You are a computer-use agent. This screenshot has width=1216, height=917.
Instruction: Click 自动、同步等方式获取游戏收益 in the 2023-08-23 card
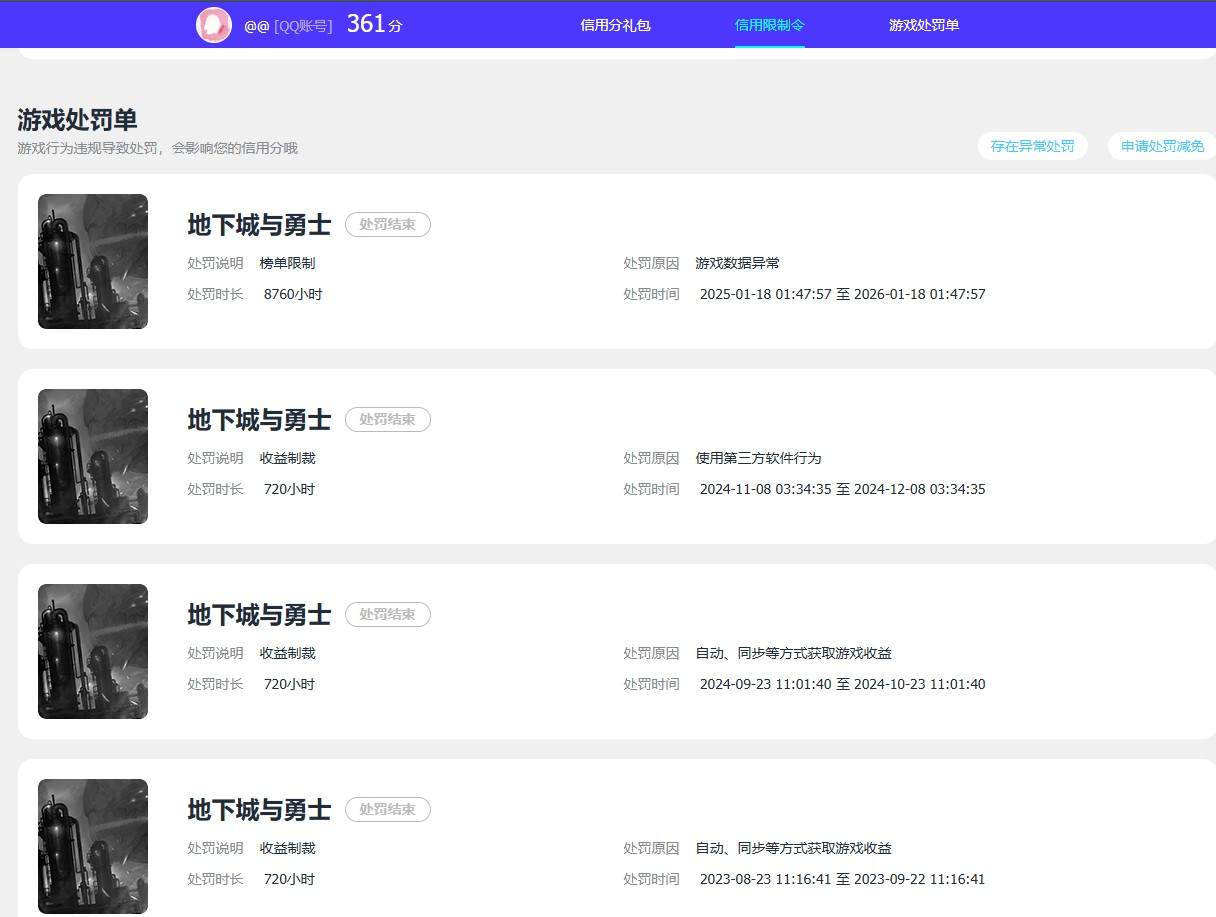point(794,848)
